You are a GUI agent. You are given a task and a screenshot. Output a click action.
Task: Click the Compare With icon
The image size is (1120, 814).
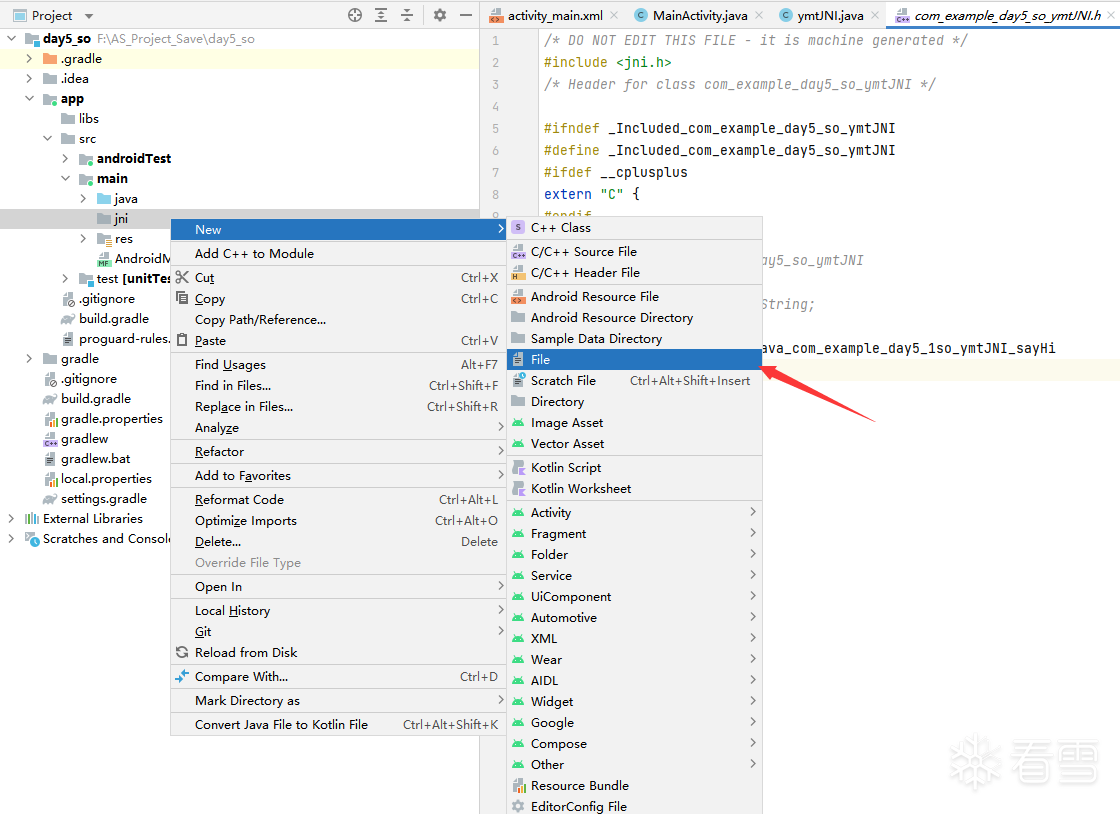(182, 675)
